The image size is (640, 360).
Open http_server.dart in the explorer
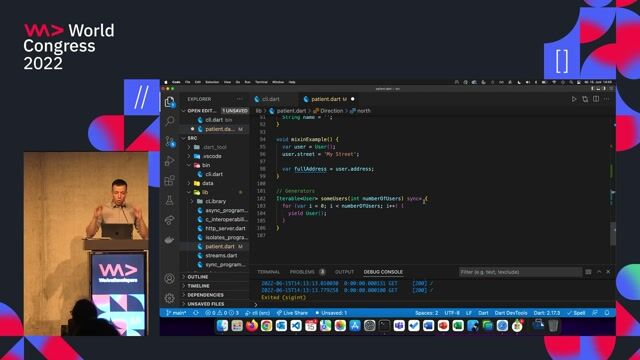coord(225,229)
